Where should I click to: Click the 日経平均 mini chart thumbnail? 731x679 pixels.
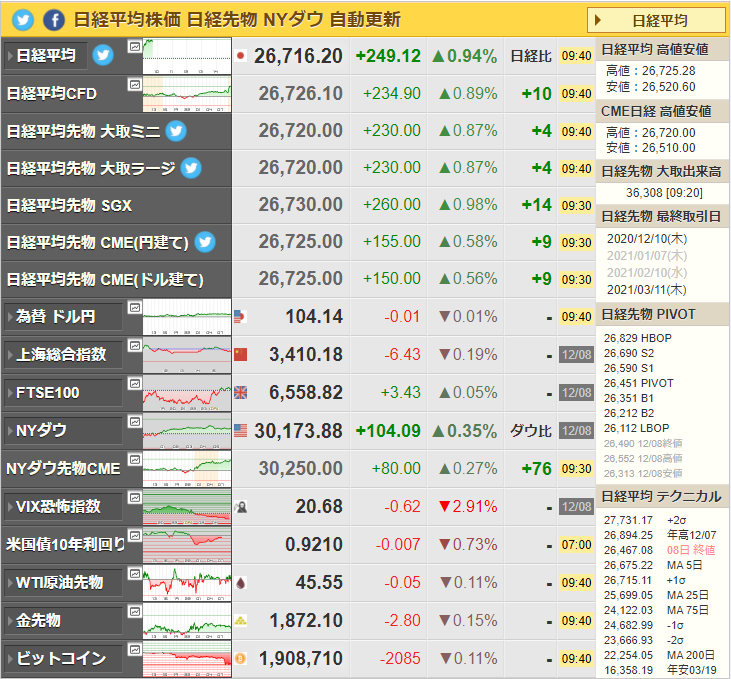pyautogui.click(x=187, y=56)
